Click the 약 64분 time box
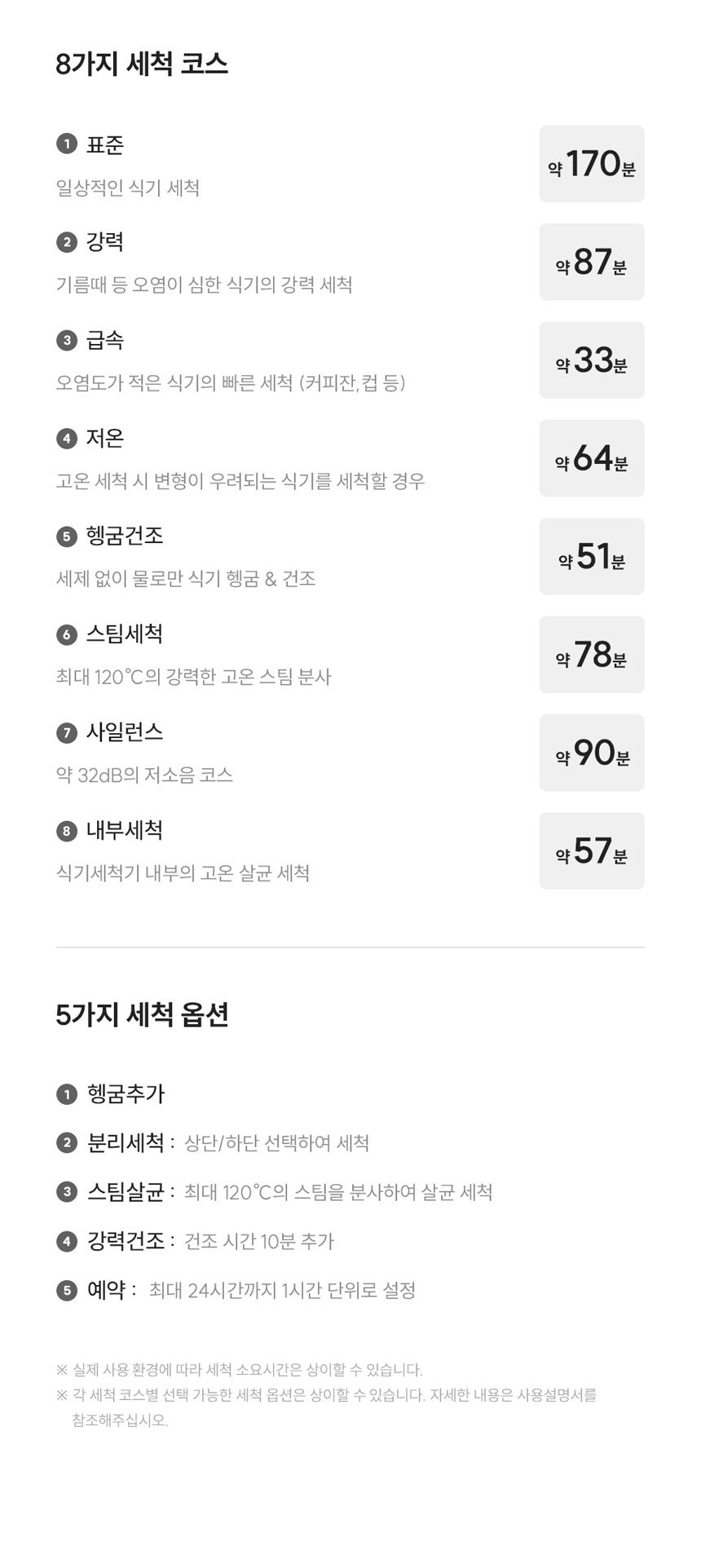The height and width of the screenshot is (1568, 701). pos(592,458)
